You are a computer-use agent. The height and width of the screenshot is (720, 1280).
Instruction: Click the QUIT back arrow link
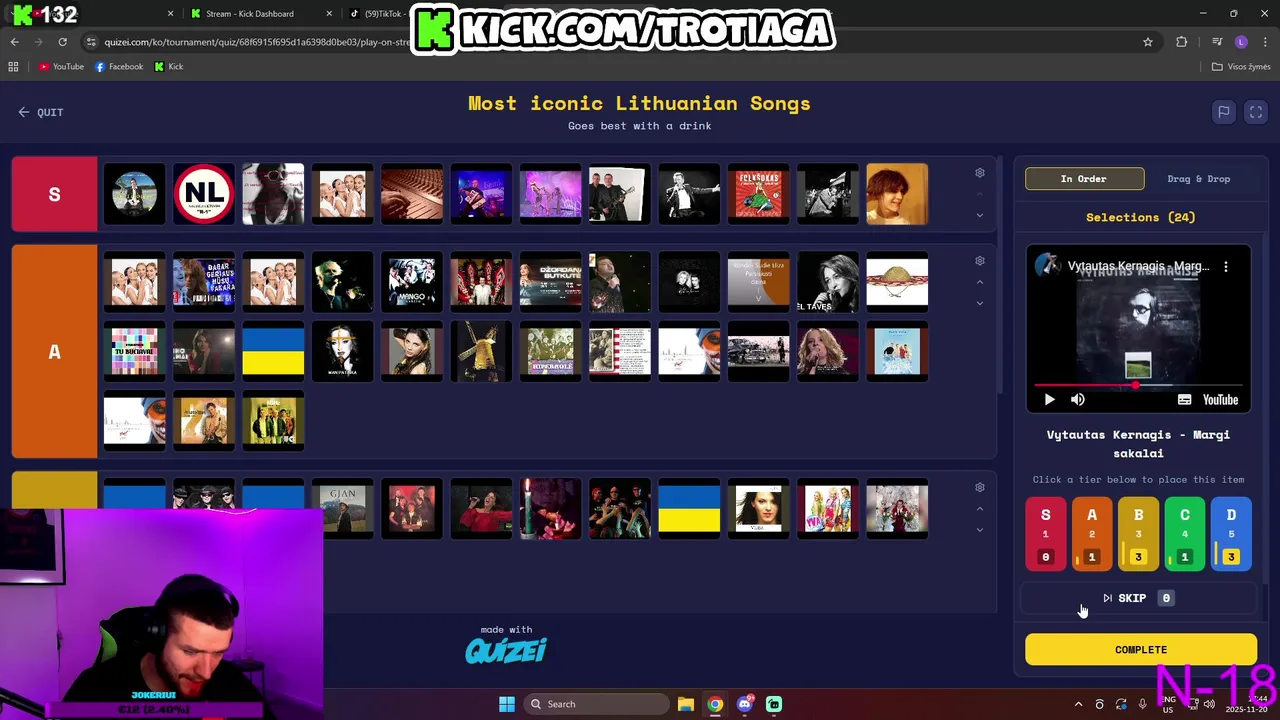(41, 112)
